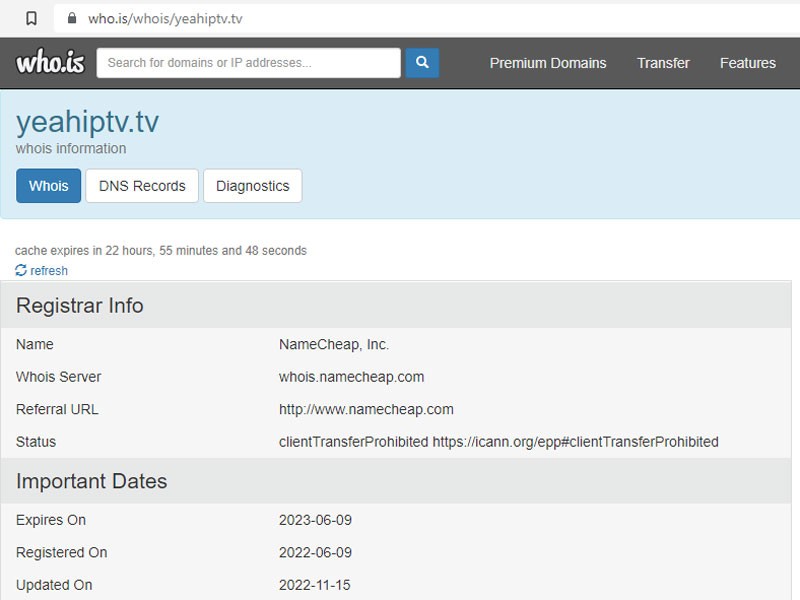Image resolution: width=800 pixels, height=600 pixels.
Task: Click the registration date 2022-06-09
Action: (x=315, y=553)
